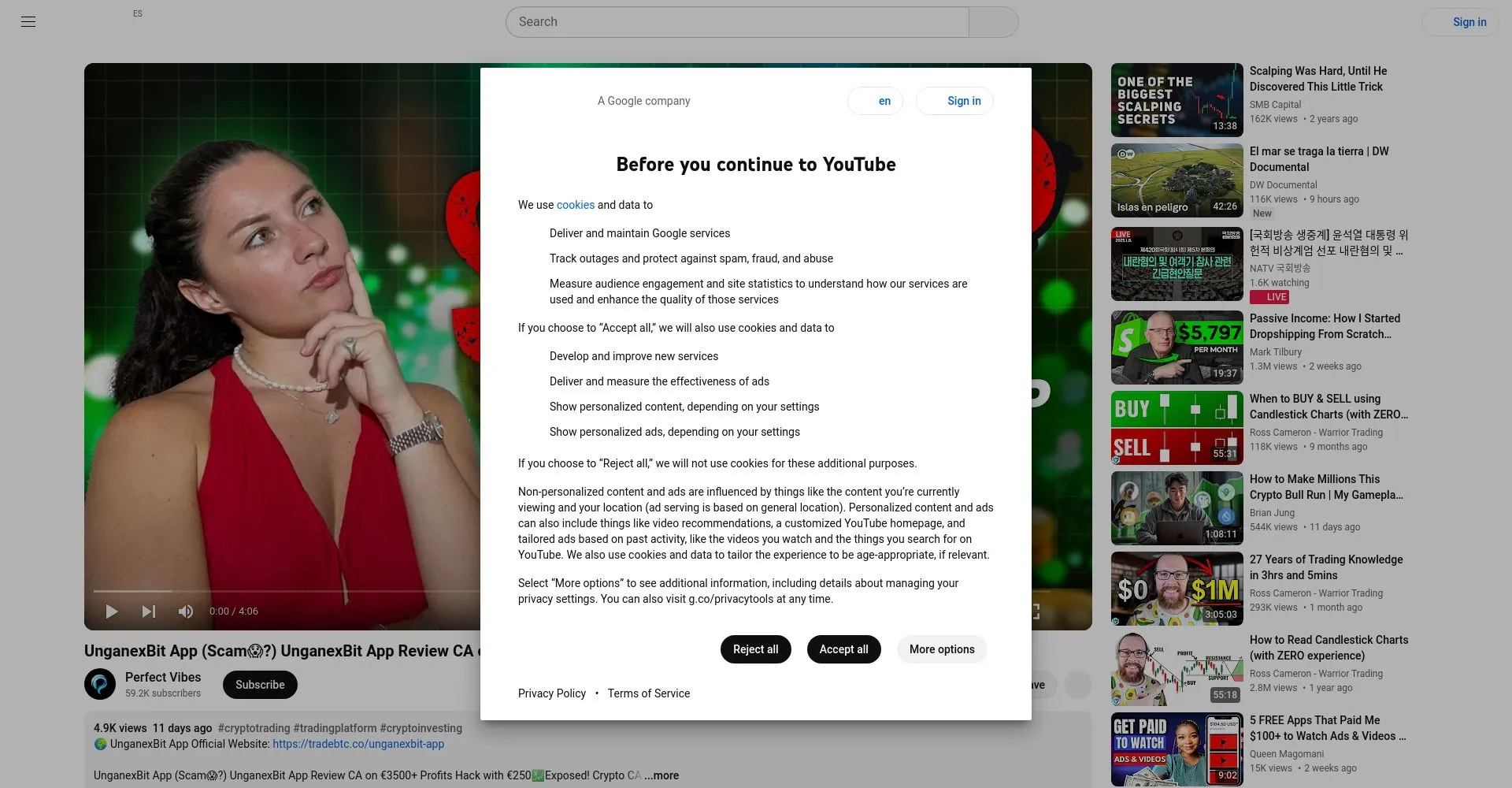Open 'One of the Biggest Scalping Secrets' thumbnail
Screen dimensions: 1512x788
[x=1177, y=100]
